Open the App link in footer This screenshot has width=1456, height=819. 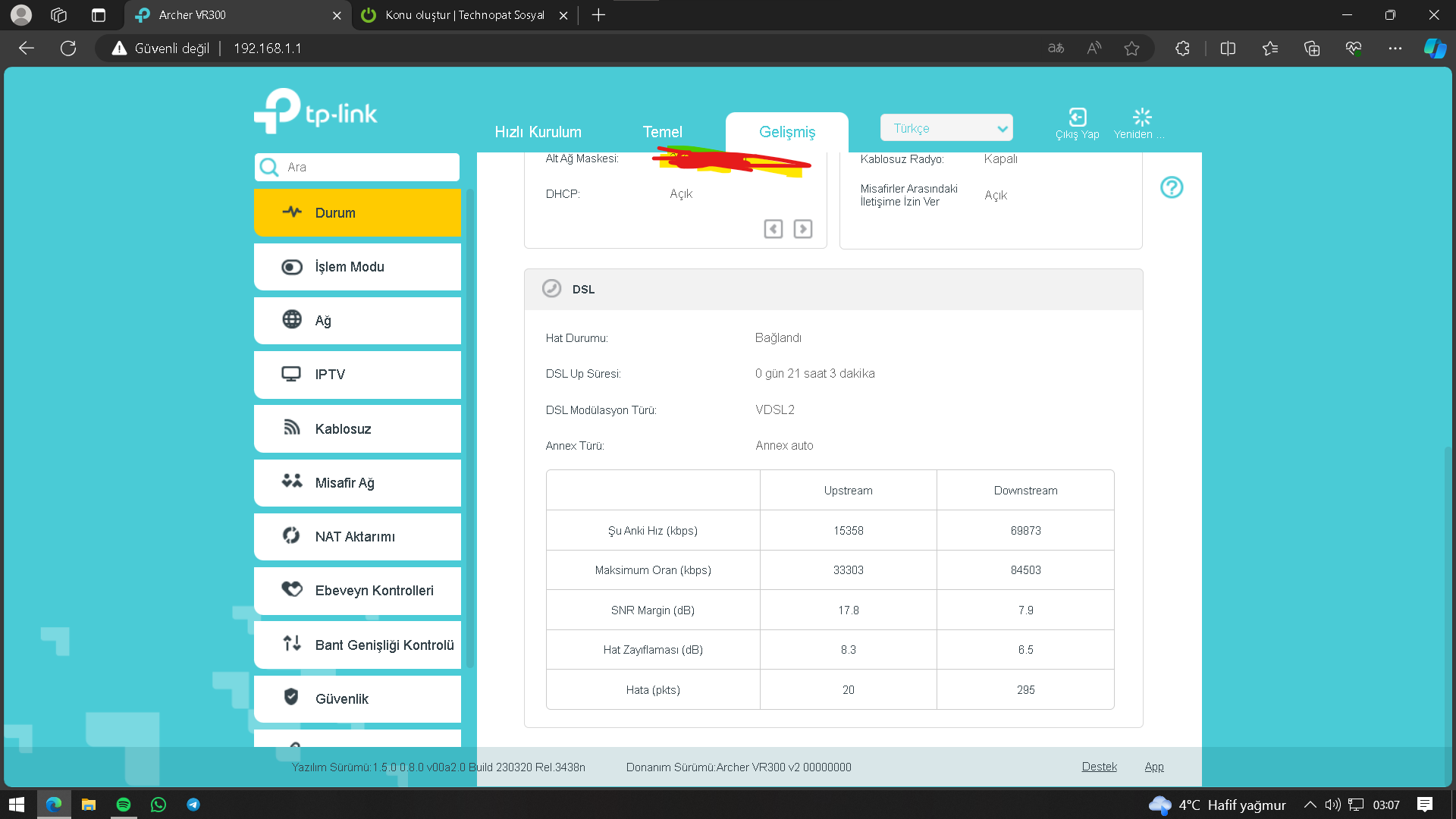[x=1153, y=767]
